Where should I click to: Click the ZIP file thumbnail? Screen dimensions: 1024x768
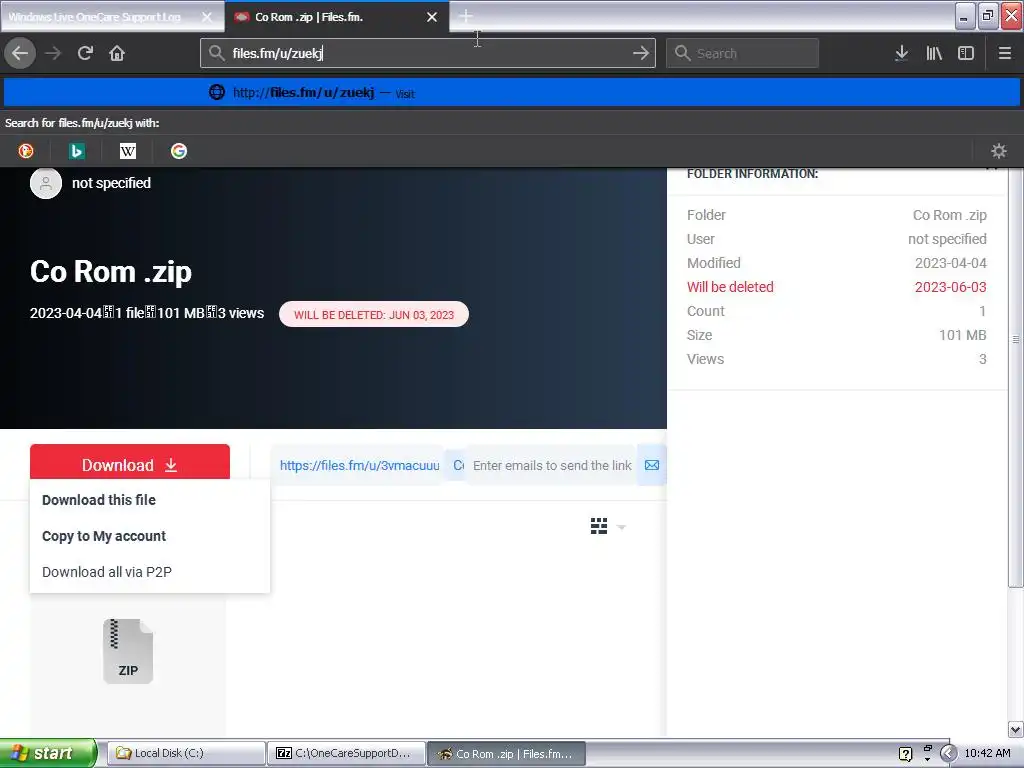[128, 651]
